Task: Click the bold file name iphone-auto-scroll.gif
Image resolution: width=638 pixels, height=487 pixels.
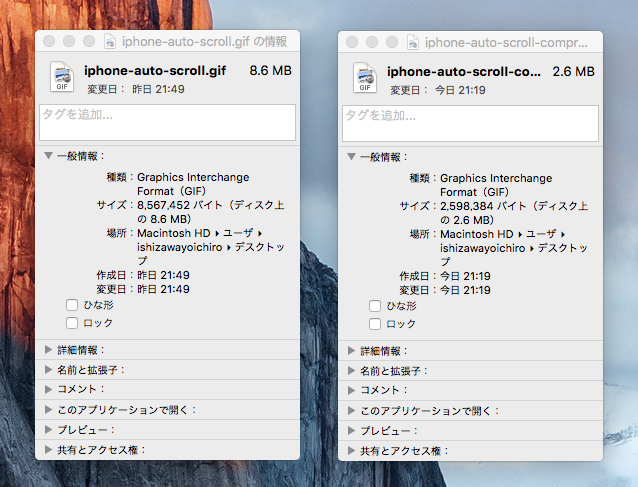Action: tap(155, 71)
